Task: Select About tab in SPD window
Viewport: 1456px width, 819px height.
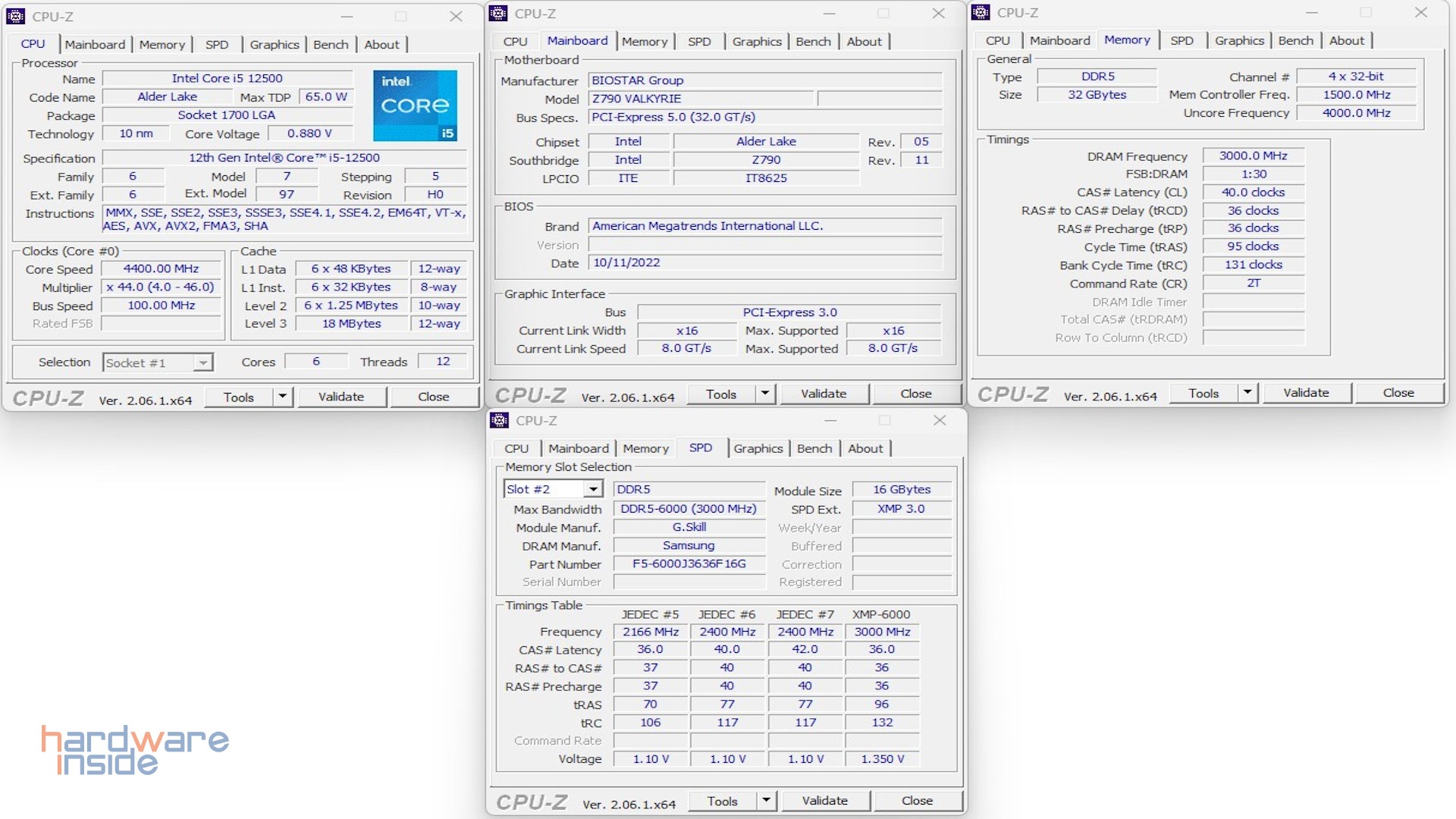Action: click(x=864, y=449)
